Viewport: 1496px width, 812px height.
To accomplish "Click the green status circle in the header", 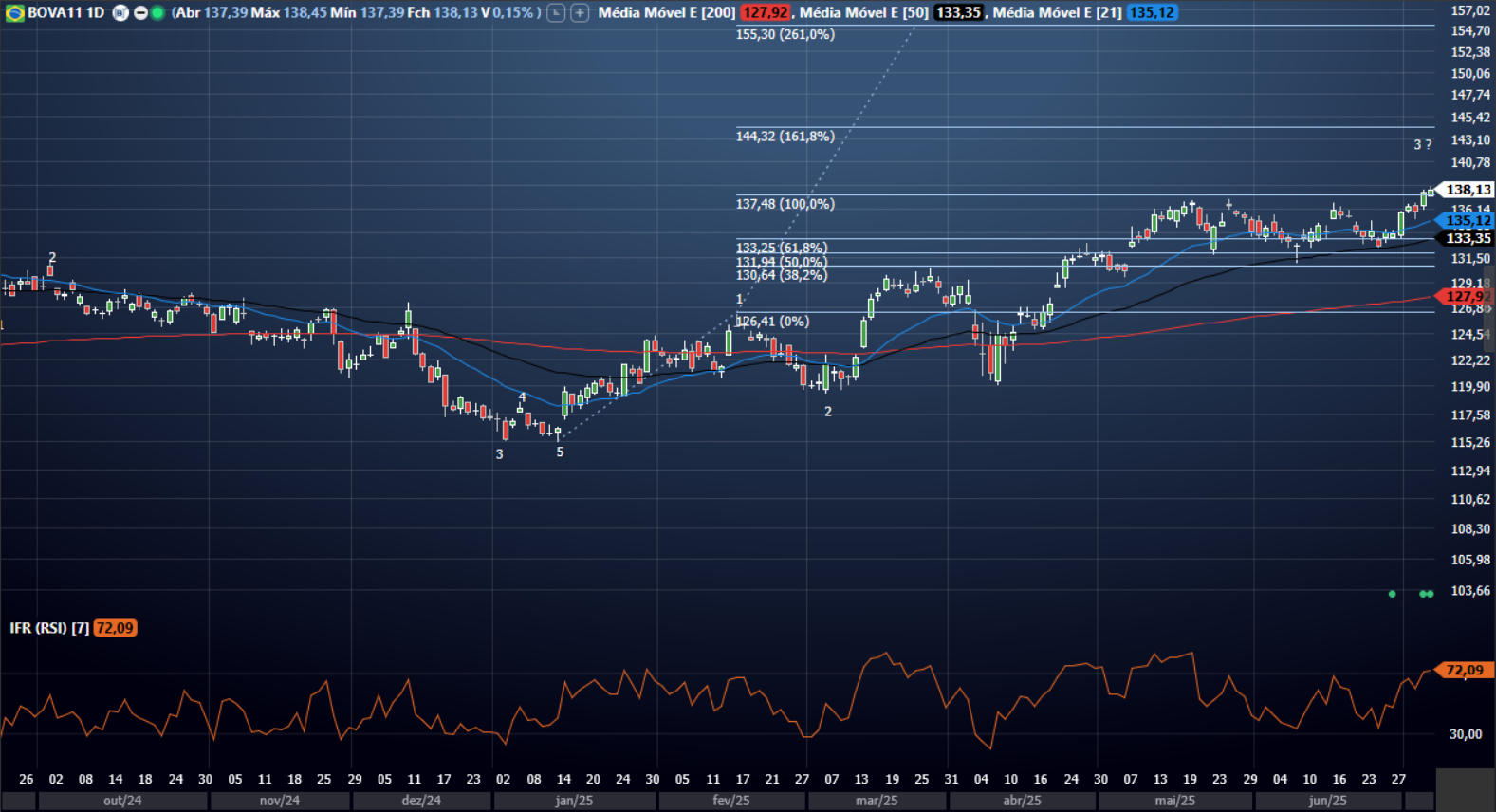I will point(157,13).
